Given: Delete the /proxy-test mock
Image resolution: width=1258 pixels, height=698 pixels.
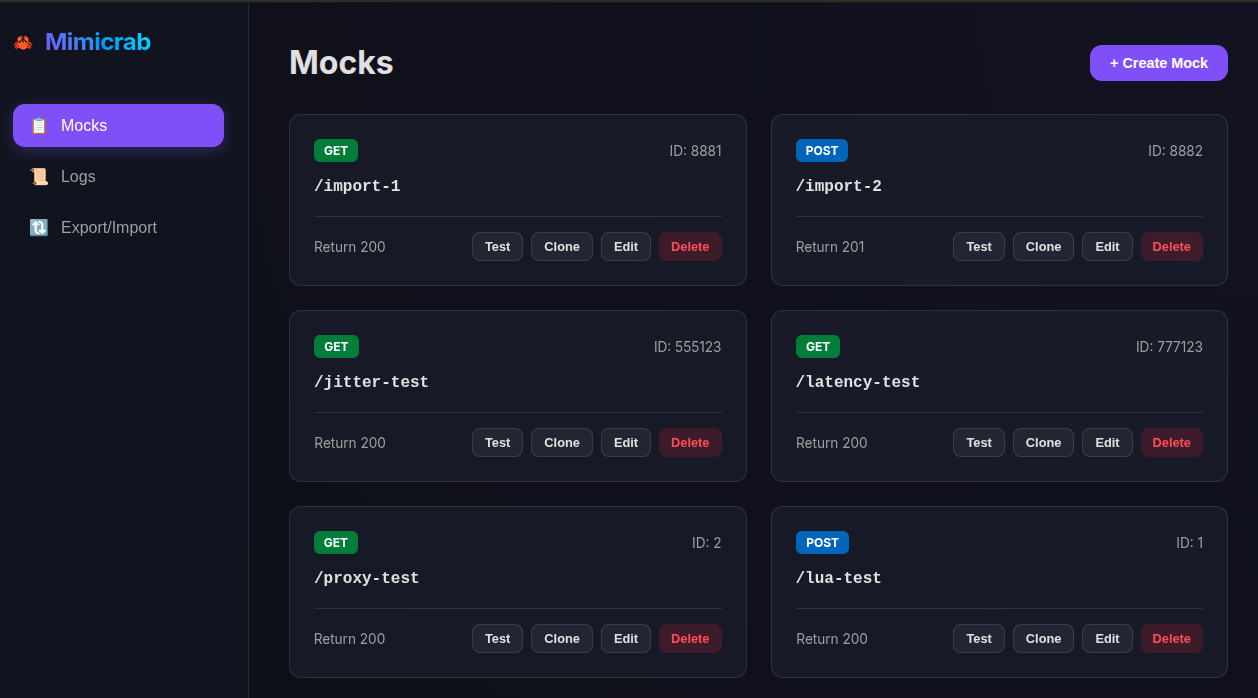Looking at the screenshot, I should tap(690, 638).
